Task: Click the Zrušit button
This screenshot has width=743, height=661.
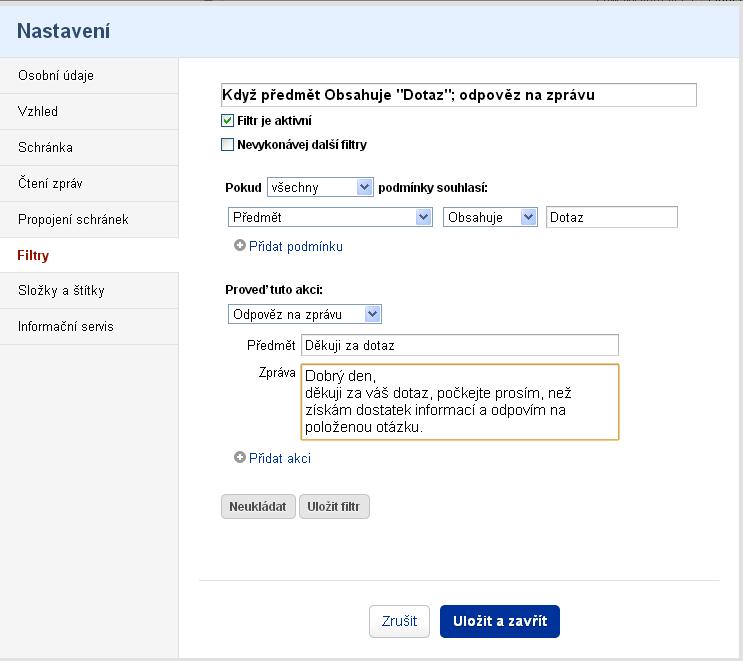Action: 399,621
